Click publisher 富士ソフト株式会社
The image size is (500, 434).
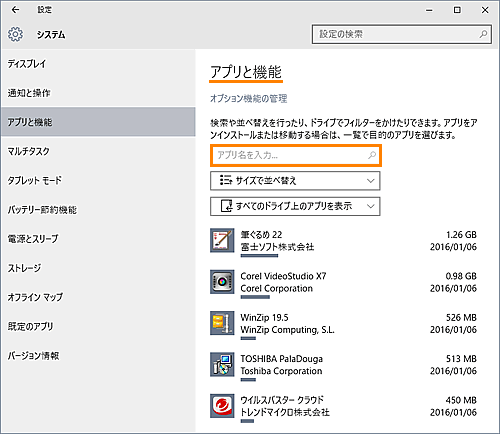coord(277,247)
